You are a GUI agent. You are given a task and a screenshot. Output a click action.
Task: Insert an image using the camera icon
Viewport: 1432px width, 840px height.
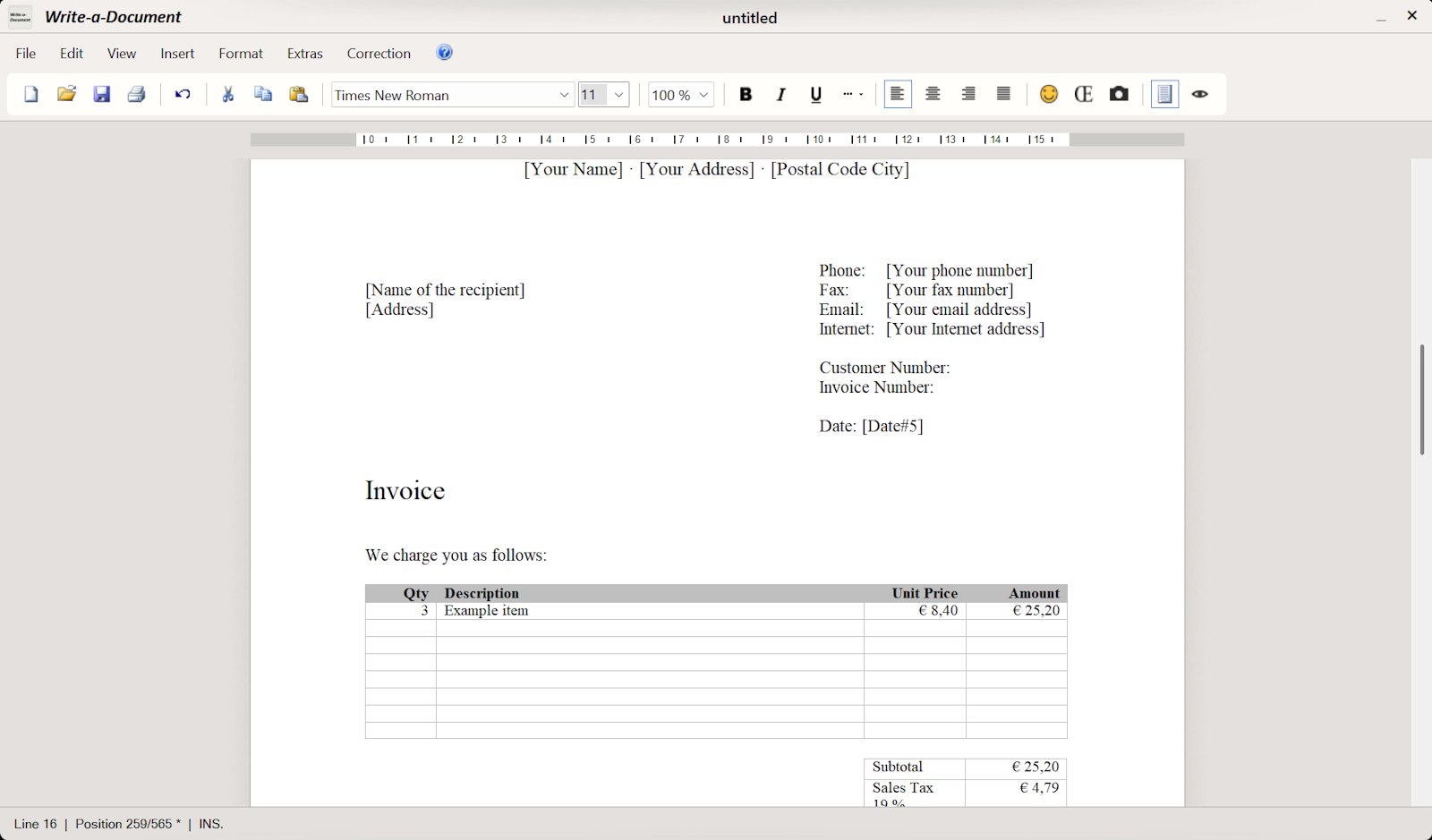point(1119,94)
